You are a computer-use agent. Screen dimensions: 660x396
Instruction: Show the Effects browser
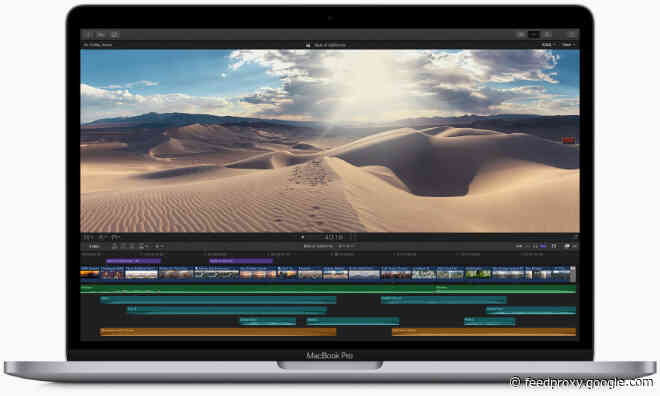567,246
